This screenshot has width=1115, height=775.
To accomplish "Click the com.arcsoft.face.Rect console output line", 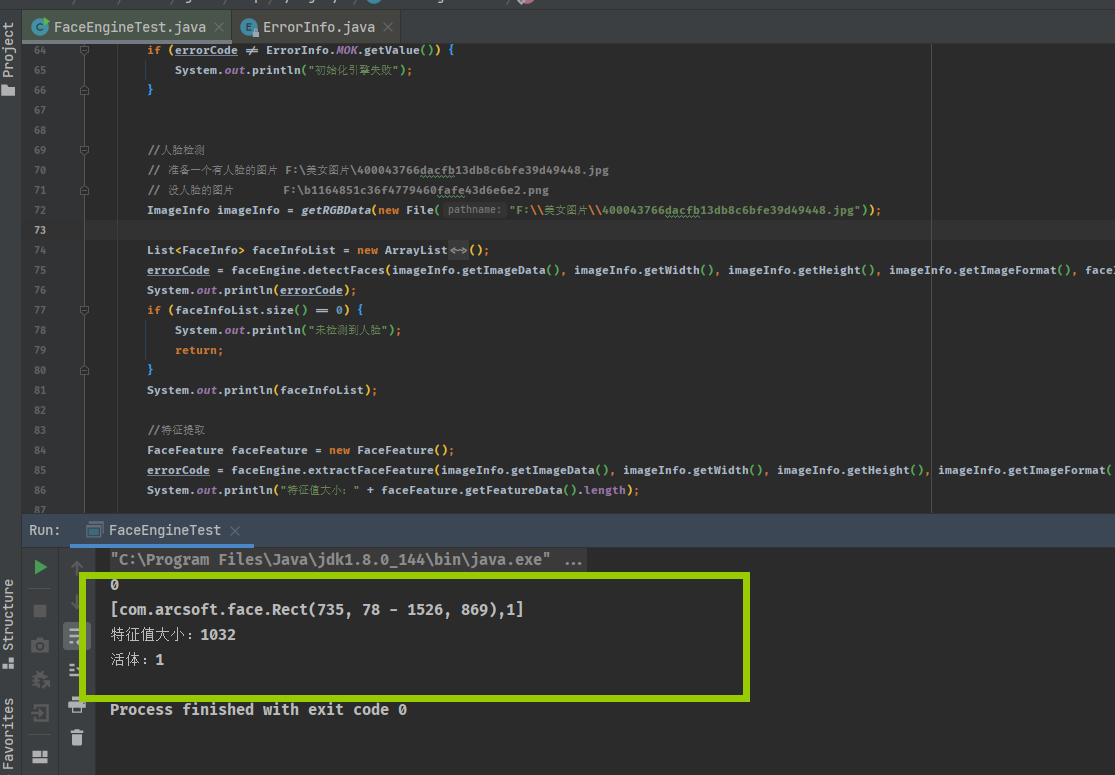I will click(x=317, y=609).
